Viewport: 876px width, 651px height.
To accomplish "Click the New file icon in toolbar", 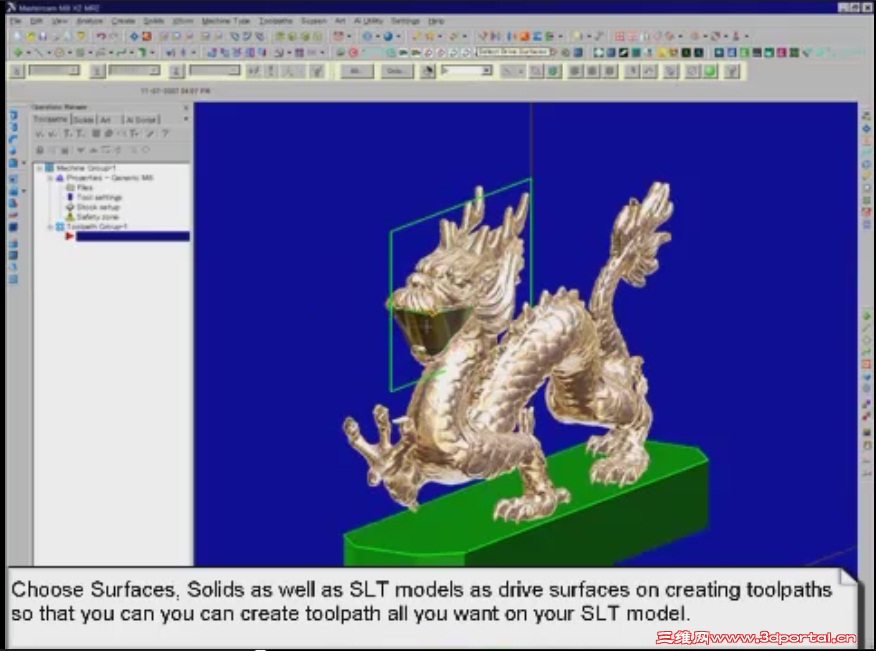I will pos(17,36).
